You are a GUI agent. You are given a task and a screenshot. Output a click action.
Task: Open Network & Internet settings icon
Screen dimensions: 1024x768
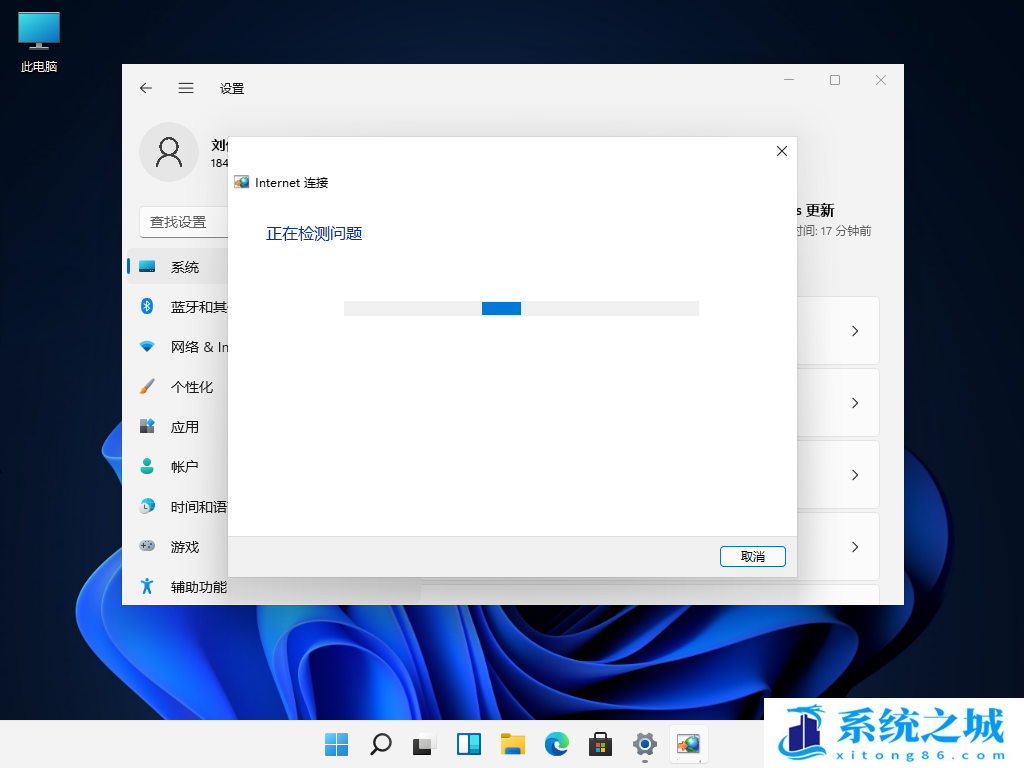pyautogui.click(x=147, y=347)
